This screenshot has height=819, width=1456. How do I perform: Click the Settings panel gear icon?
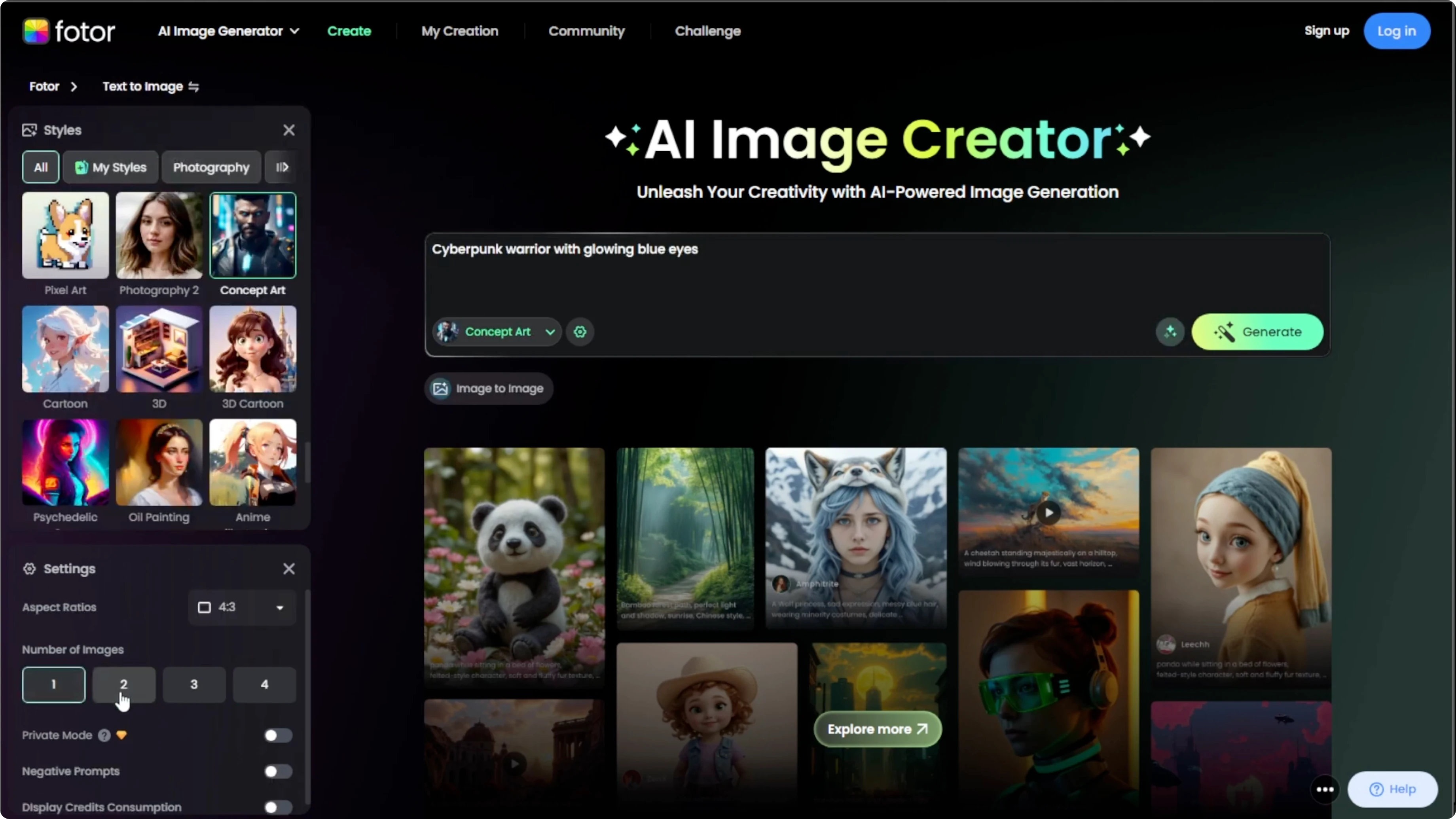[29, 569]
